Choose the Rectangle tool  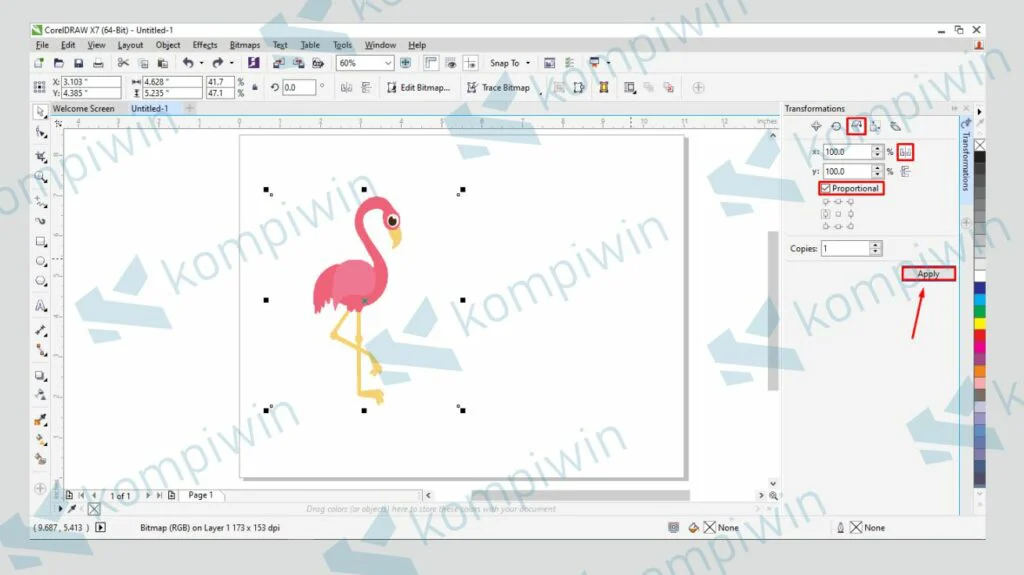click(41, 242)
